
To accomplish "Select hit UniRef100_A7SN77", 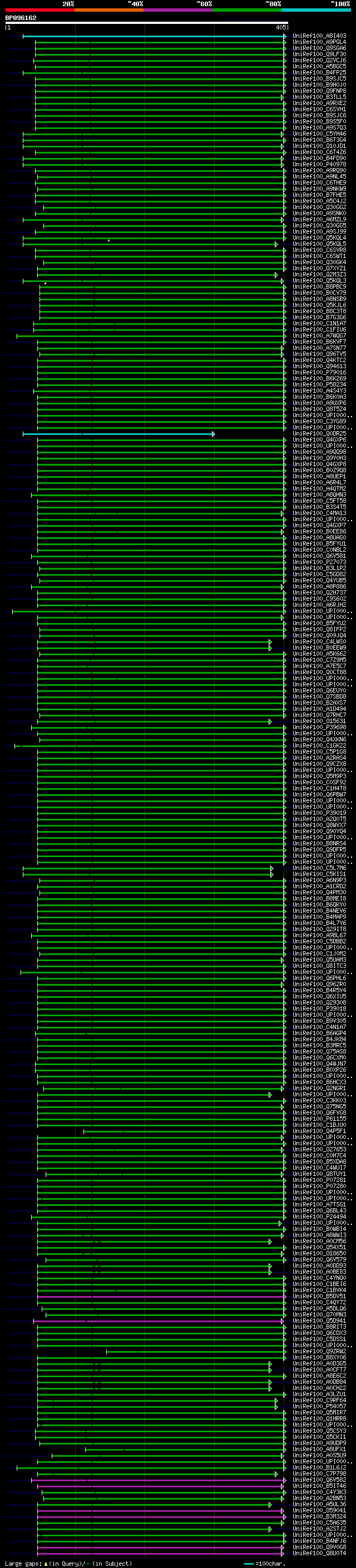I will pyautogui.click(x=319, y=348).
